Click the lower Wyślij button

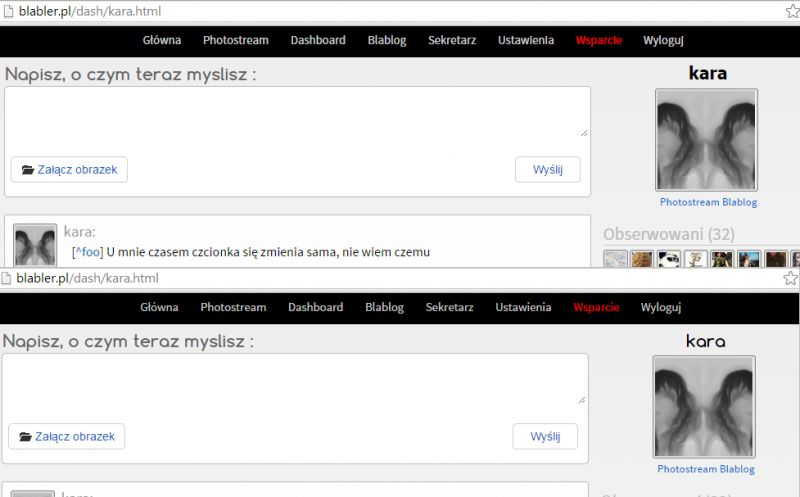click(x=545, y=436)
